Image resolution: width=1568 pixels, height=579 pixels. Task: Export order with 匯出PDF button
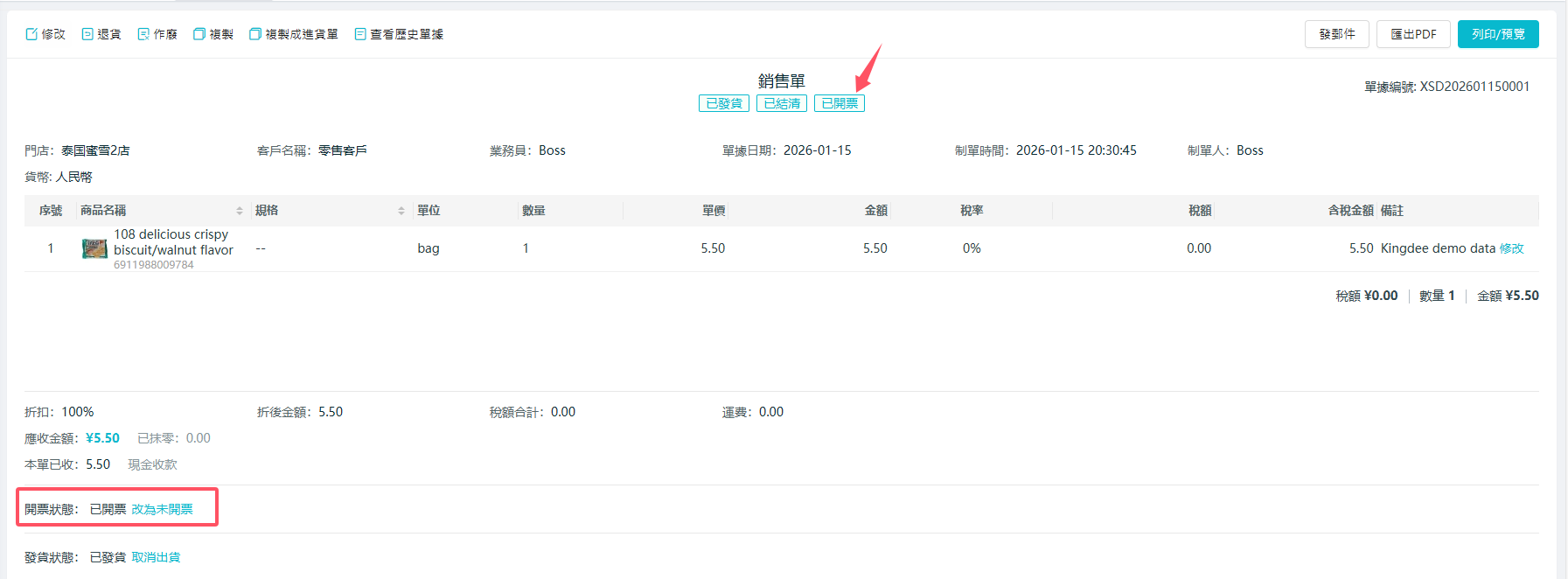1413,34
